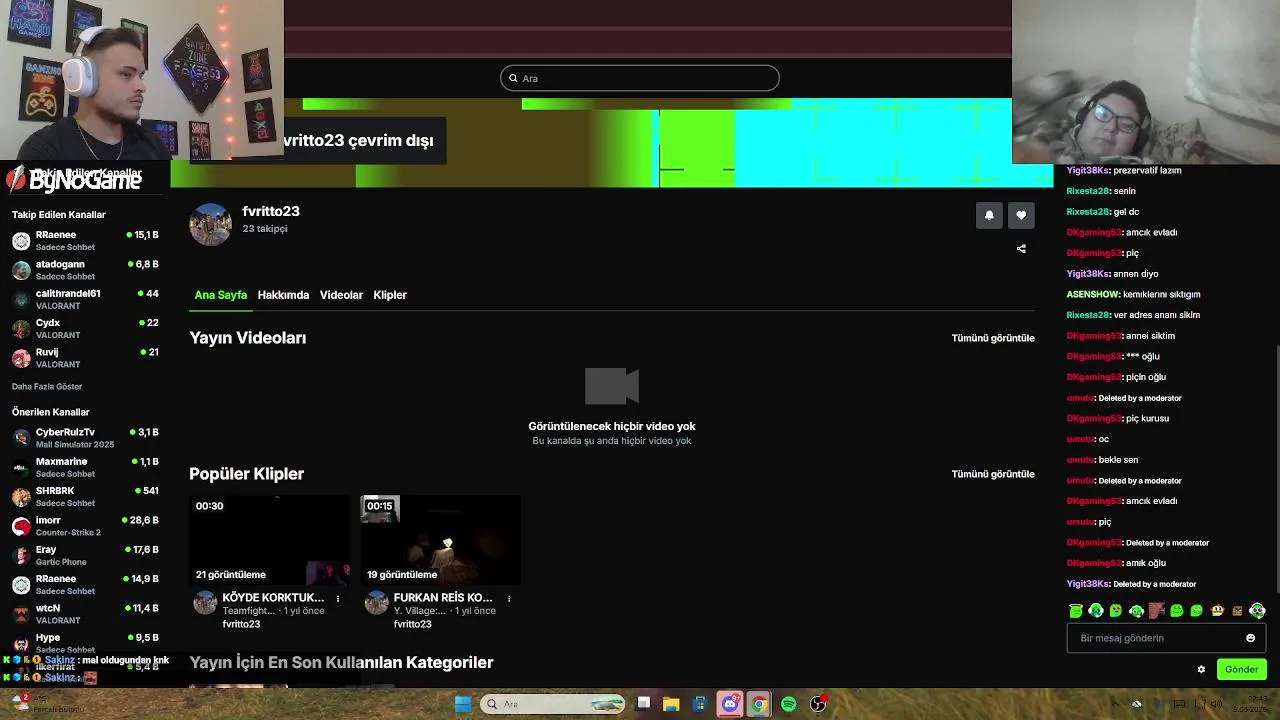The height and width of the screenshot is (720, 1280).
Task: Open Microsoft Store from taskbar
Action: (x=700, y=704)
